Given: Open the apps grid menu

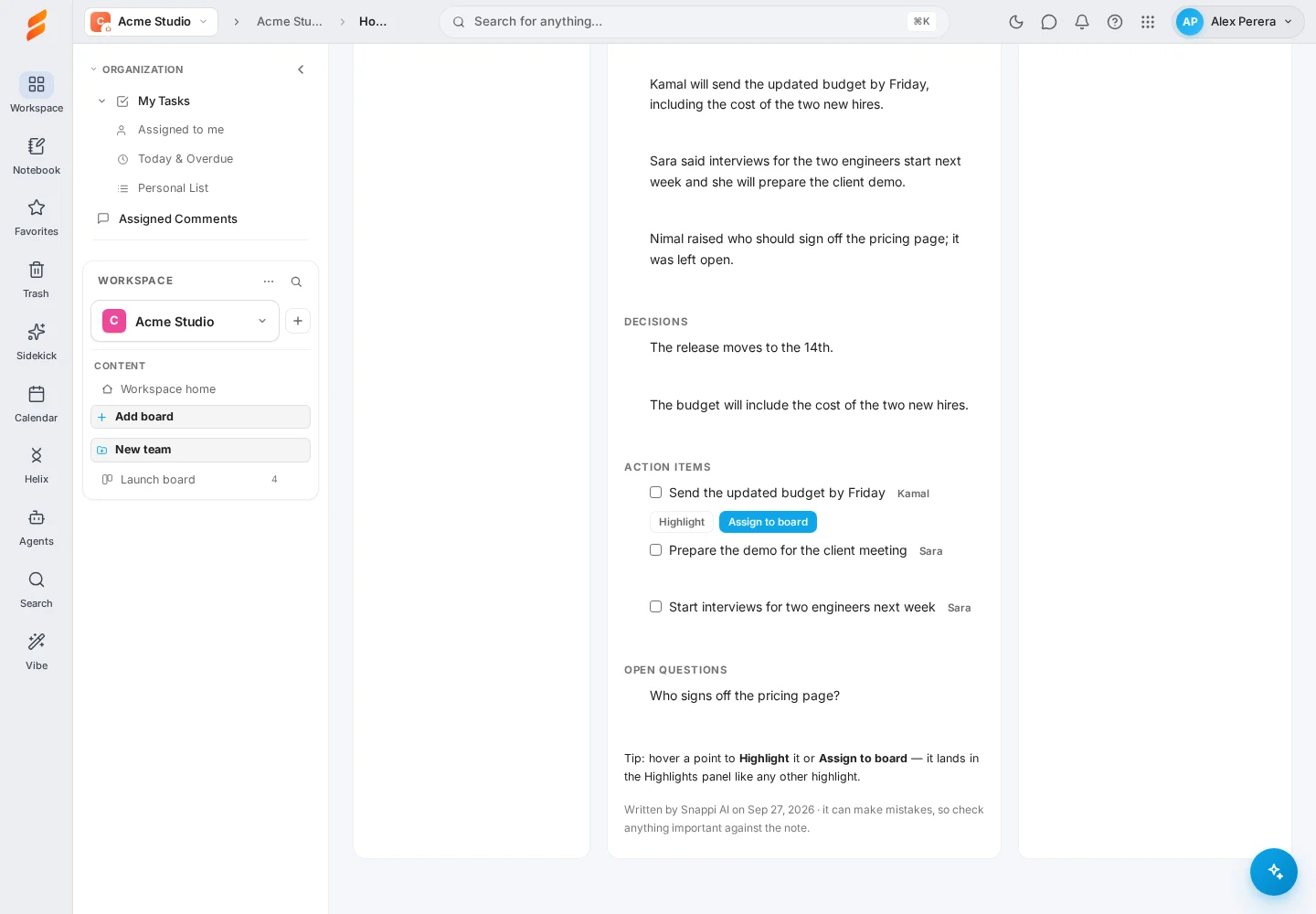Looking at the screenshot, I should 1148,22.
